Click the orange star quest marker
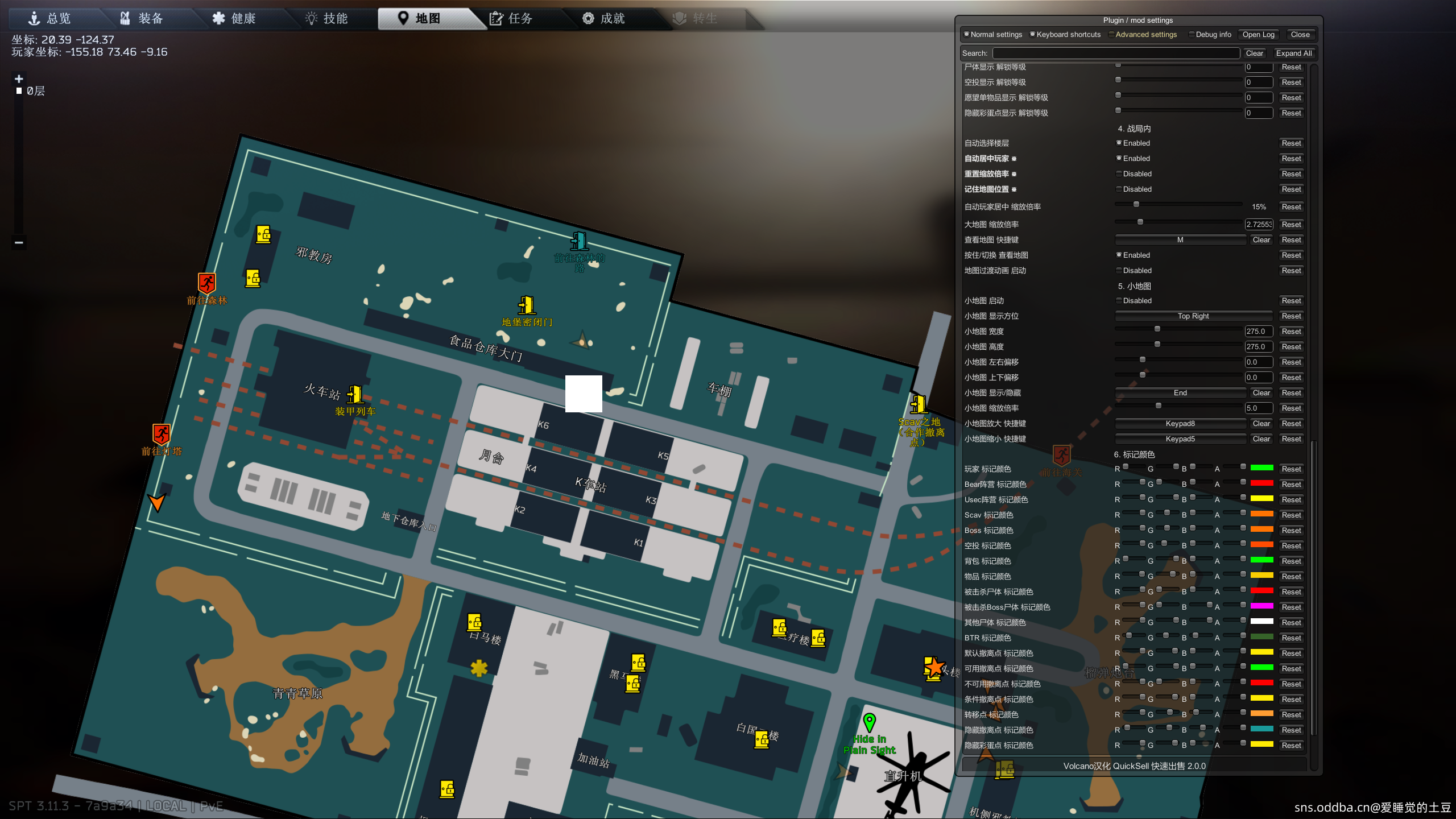Screen dimensions: 1456x819 (x=934, y=667)
